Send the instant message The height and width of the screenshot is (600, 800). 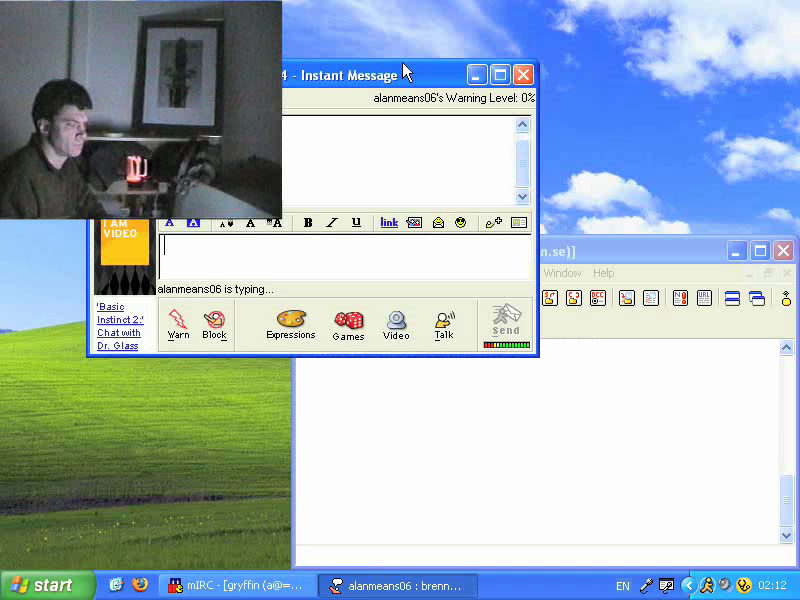[506, 320]
